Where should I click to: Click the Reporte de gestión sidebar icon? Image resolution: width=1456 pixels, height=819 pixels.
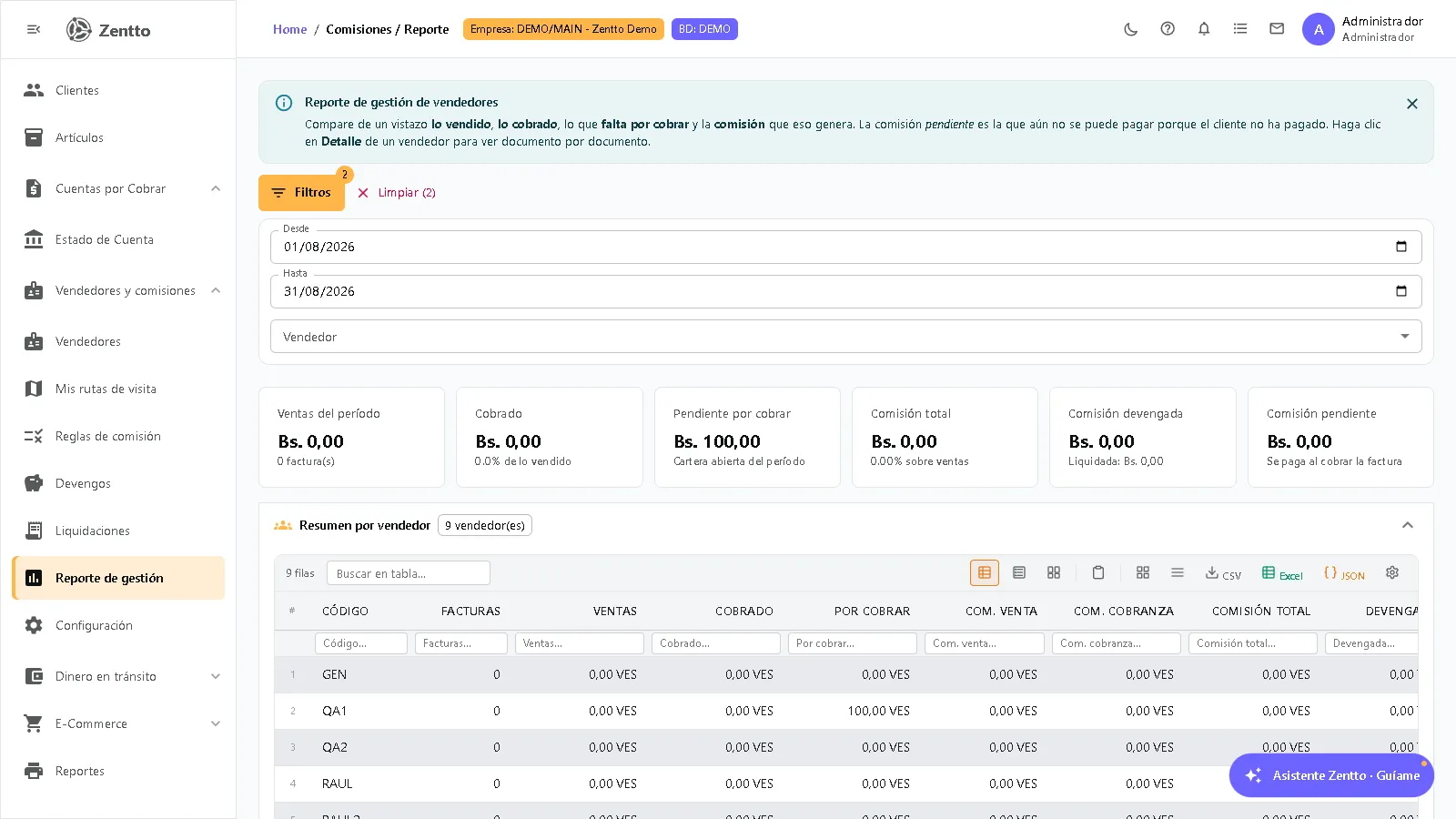(34, 578)
